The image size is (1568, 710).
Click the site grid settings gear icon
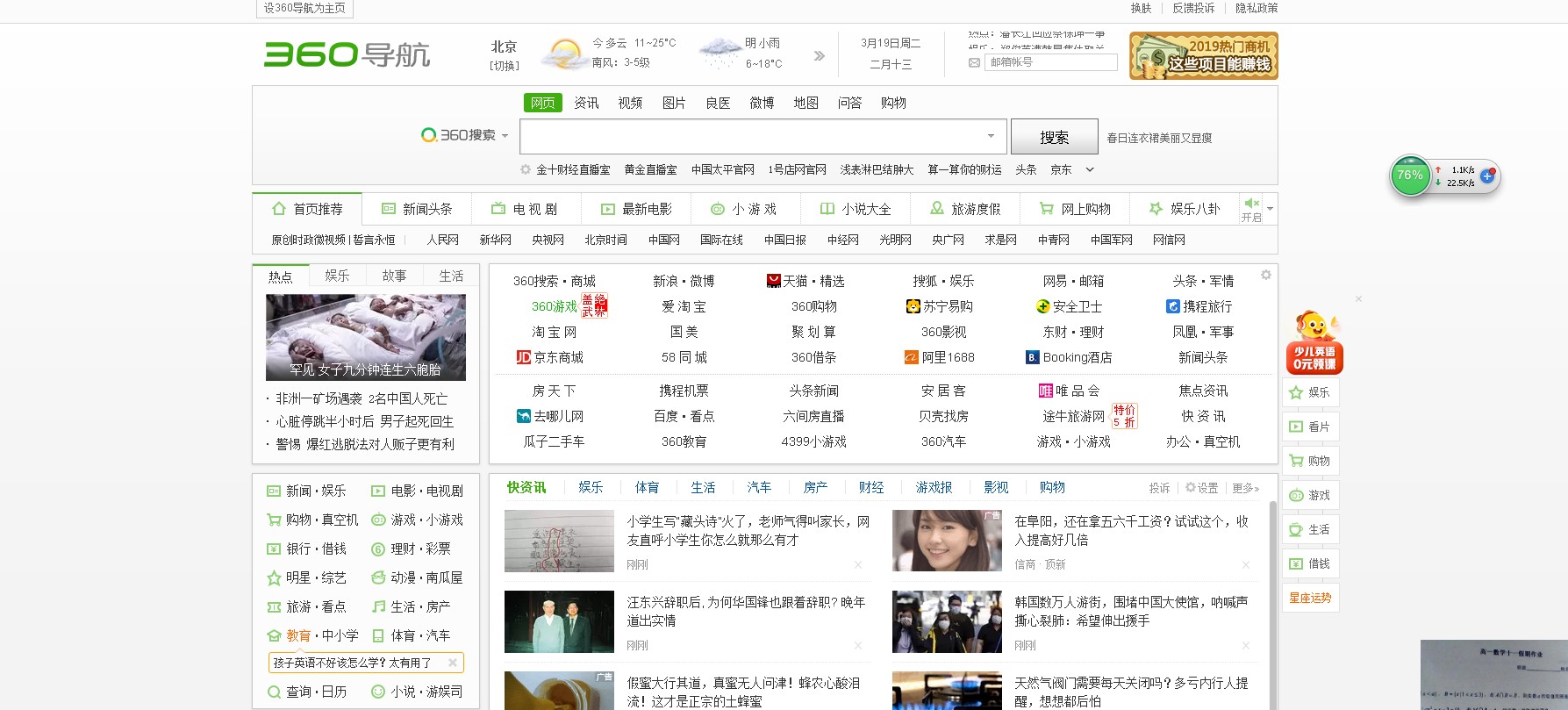click(1266, 275)
